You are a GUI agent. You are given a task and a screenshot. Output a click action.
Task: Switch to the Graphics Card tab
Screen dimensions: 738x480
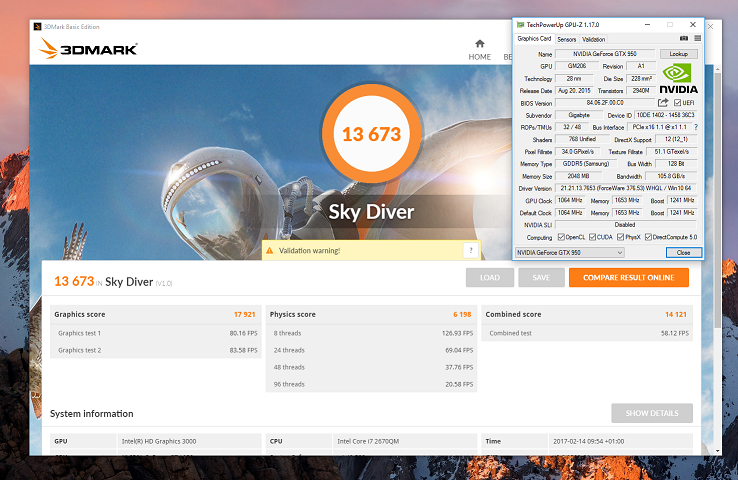534,39
